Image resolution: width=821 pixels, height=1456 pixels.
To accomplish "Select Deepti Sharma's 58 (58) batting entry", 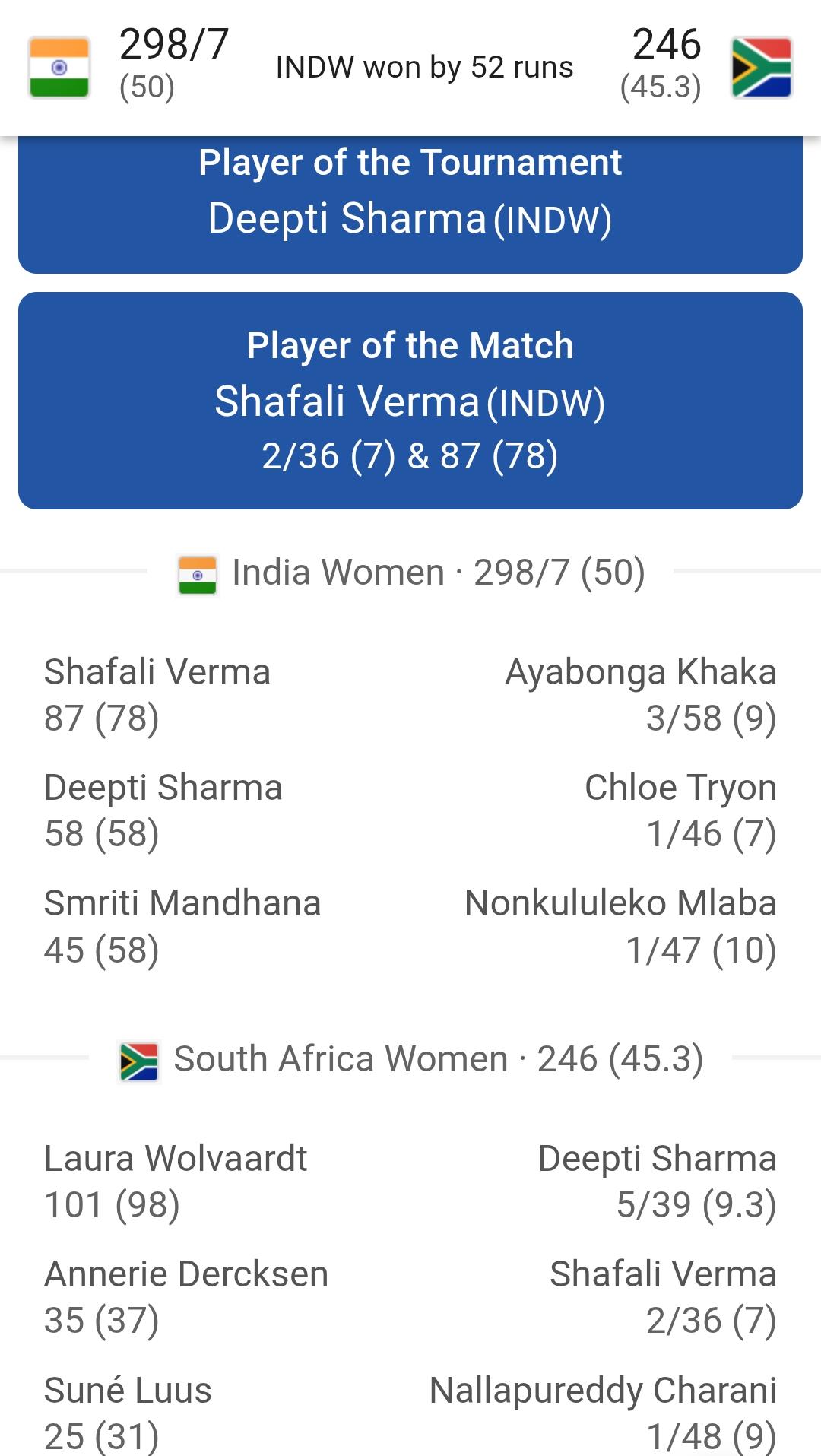I will tap(163, 810).
